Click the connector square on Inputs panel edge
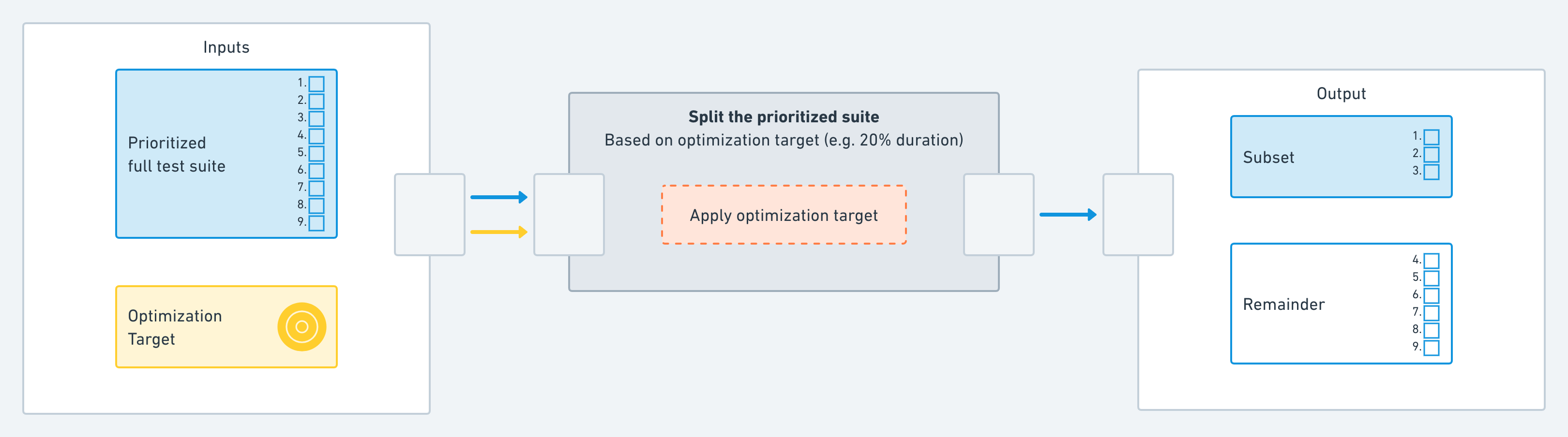The height and width of the screenshot is (437, 1568). (x=429, y=215)
